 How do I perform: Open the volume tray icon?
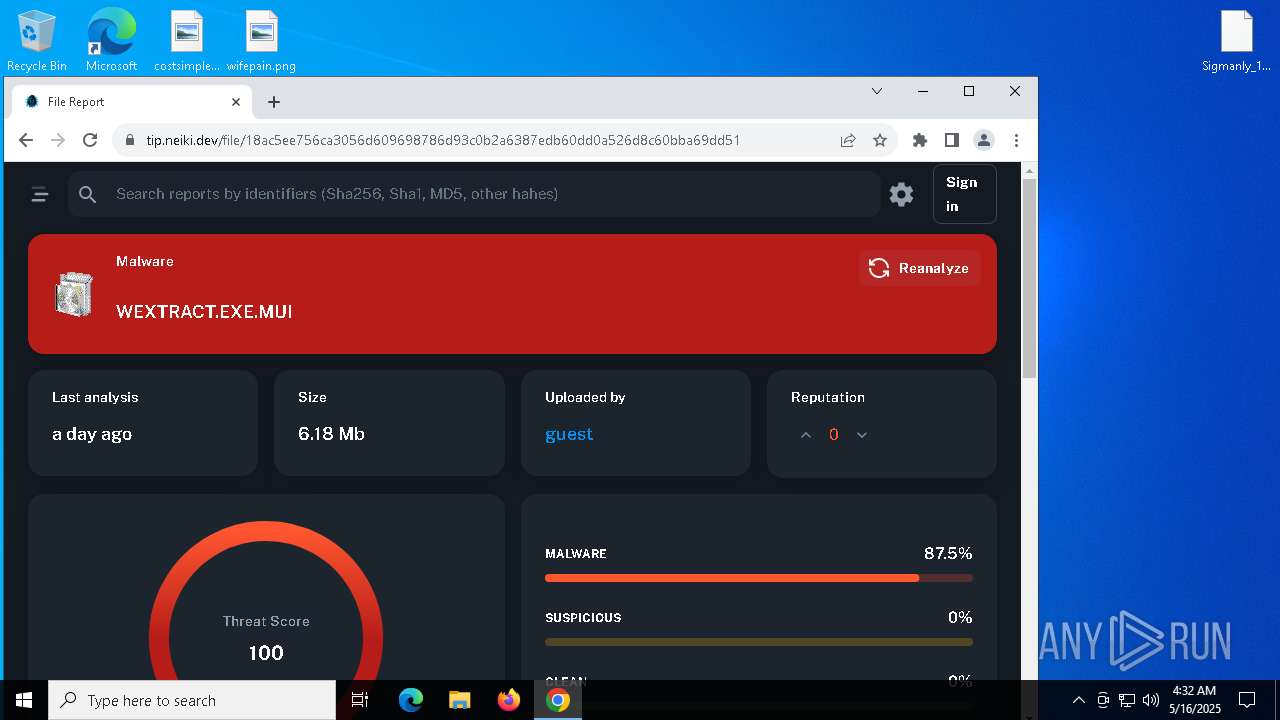click(x=1151, y=700)
